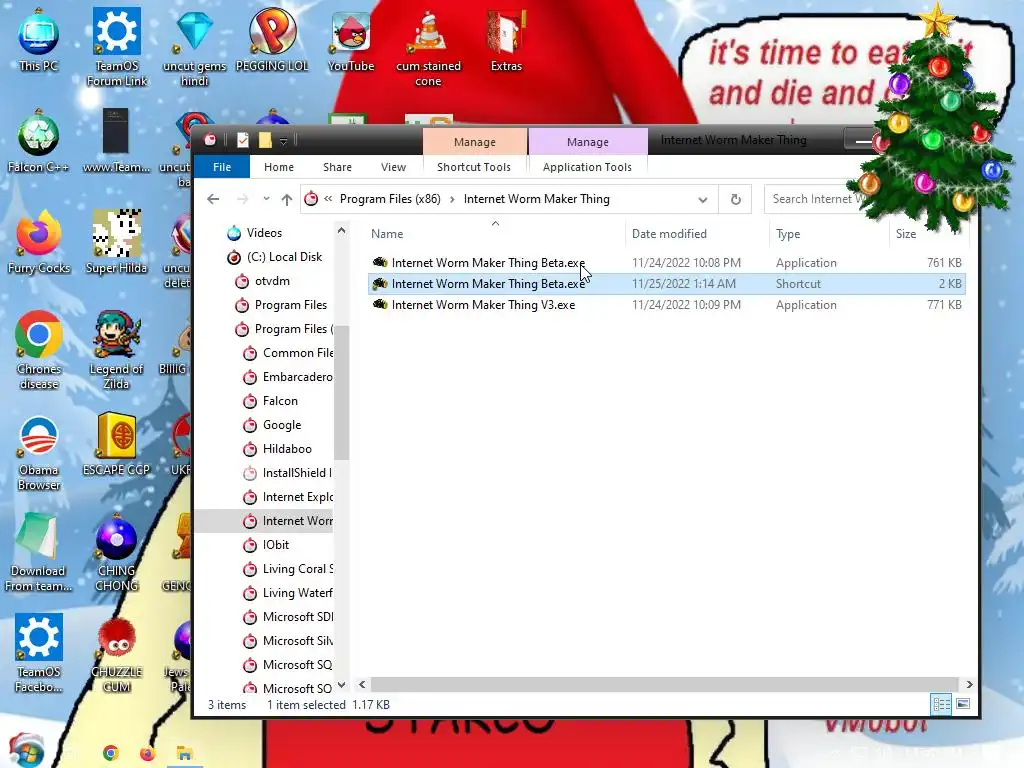Open the Home ribbon tab

pyautogui.click(x=279, y=167)
